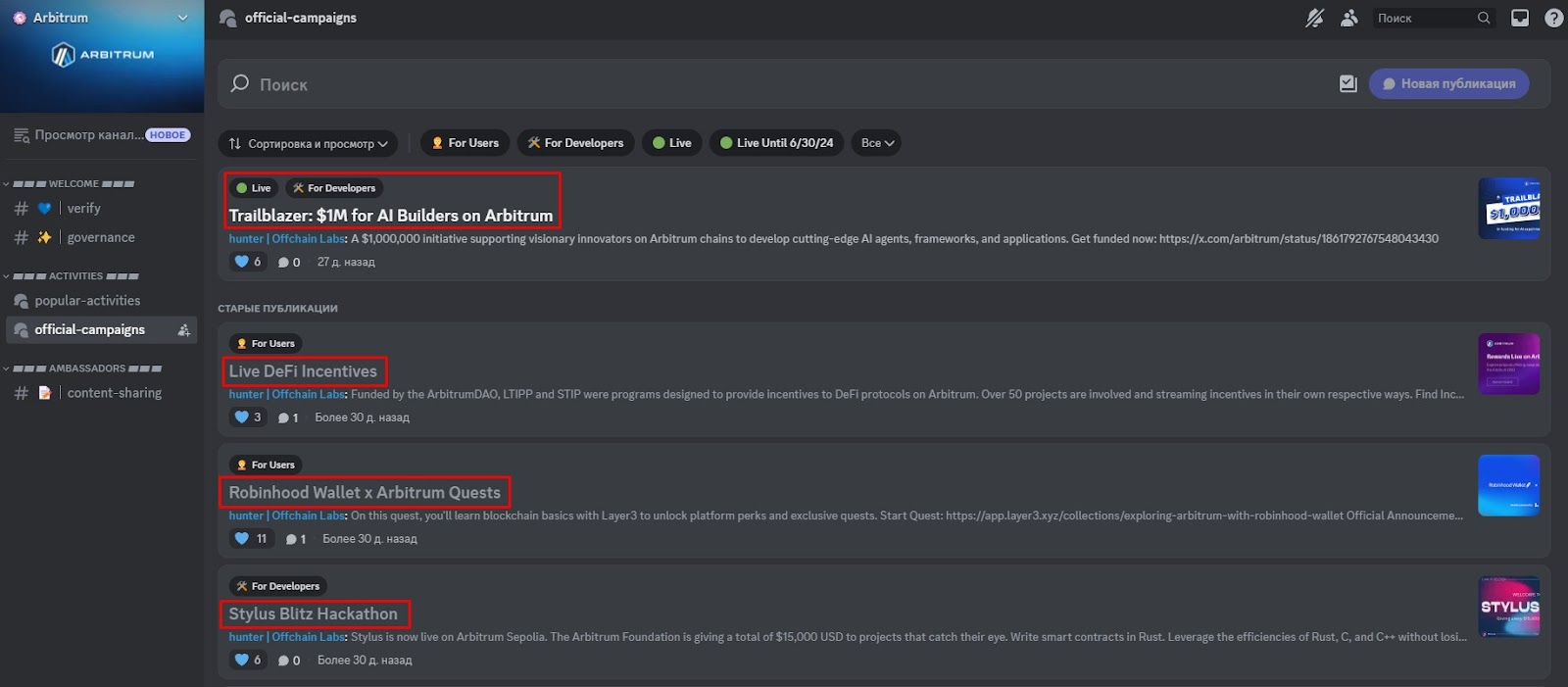Image resolution: width=1568 pixels, height=687 pixels.
Task: Click the heart reaction on Trailblazer post
Action: 247,262
